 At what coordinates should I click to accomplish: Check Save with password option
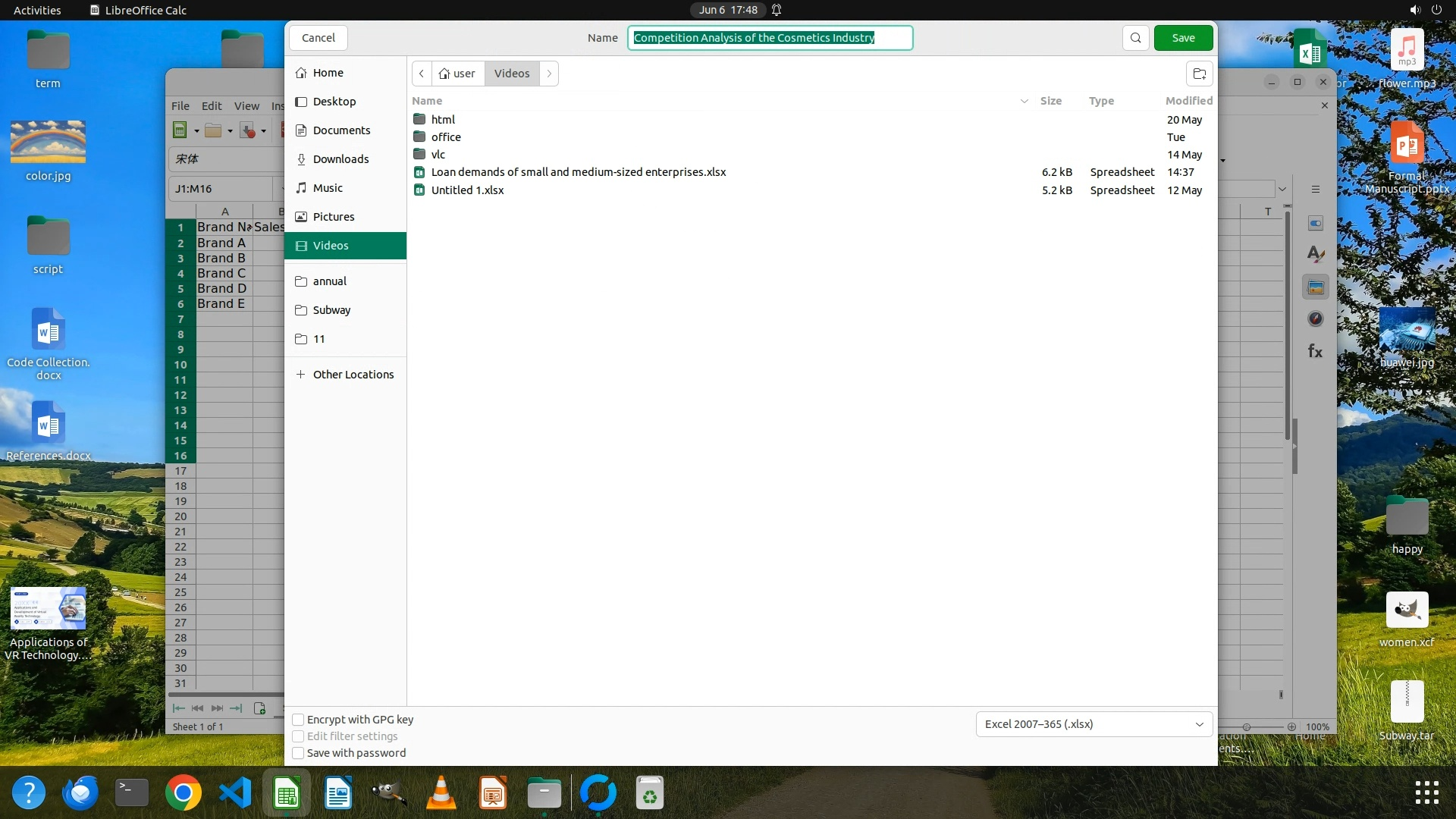click(299, 753)
